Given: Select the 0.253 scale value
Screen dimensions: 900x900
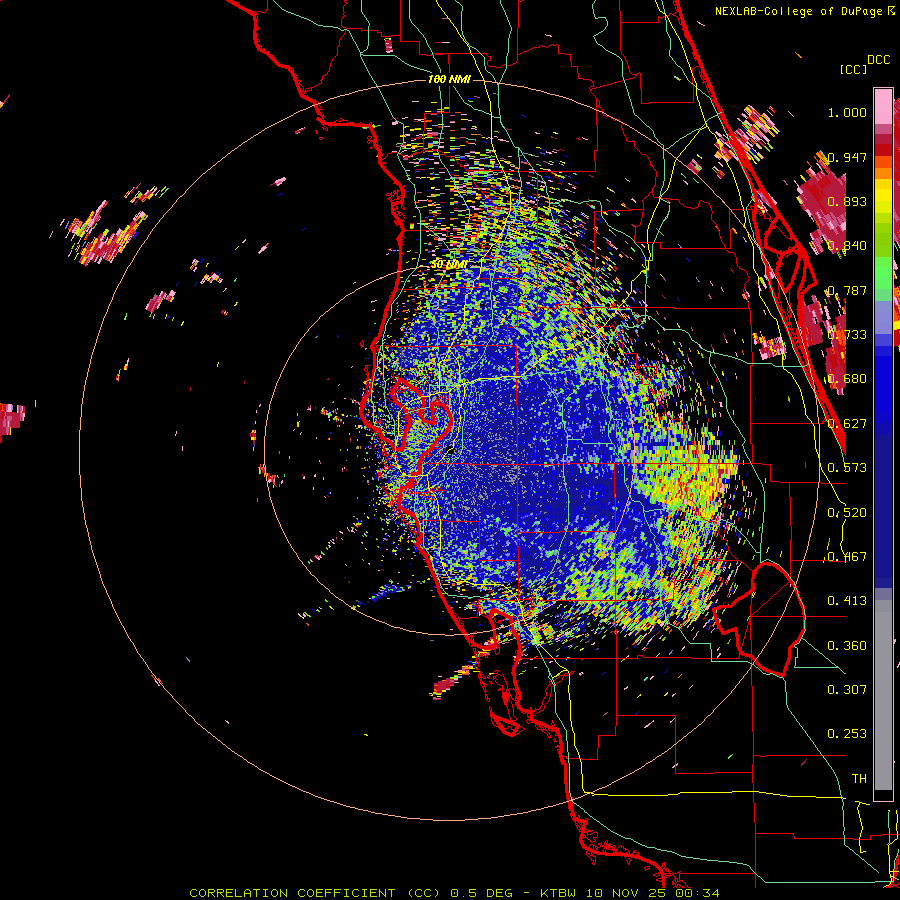Looking at the screenshot, I should [x=847, y=734].
